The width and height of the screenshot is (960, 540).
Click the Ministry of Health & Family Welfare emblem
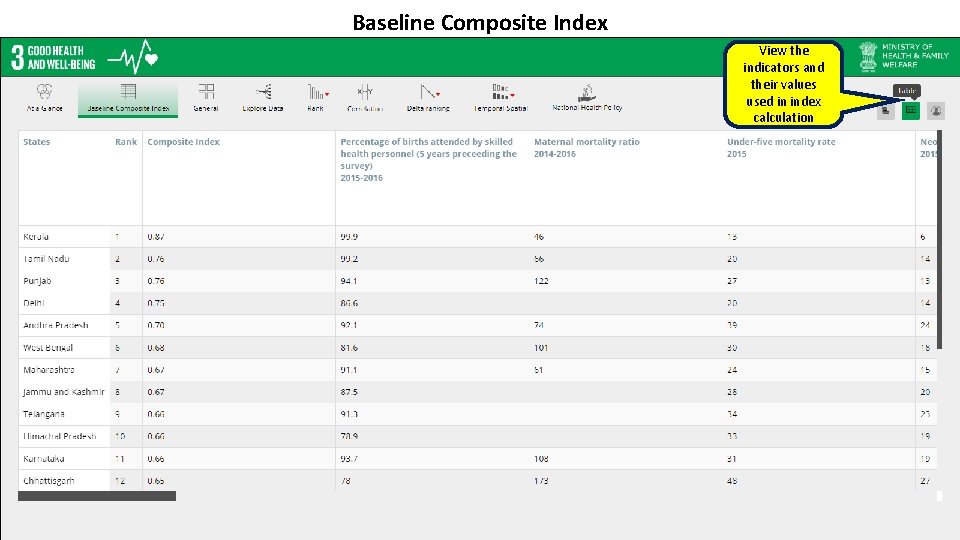click(868, 57)
